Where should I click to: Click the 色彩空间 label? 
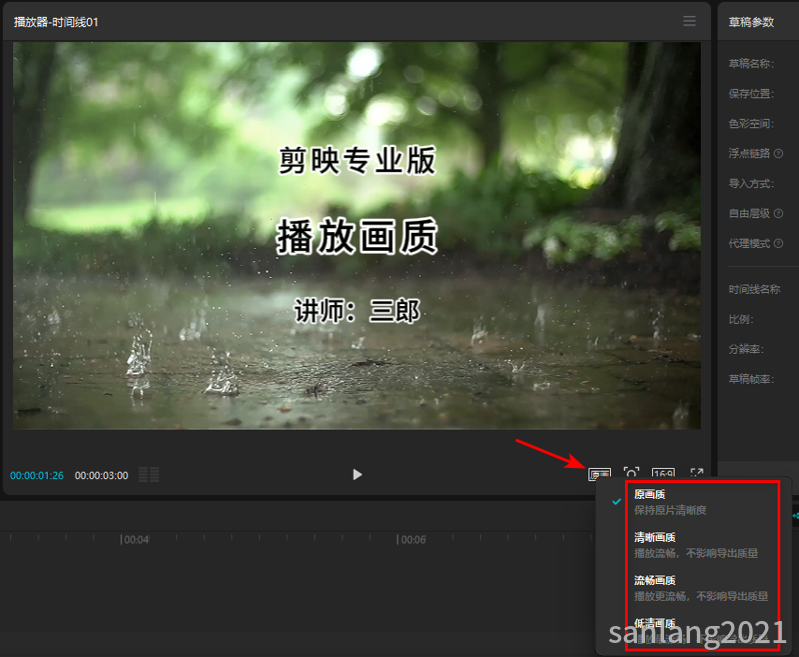[x=751, y=124]
